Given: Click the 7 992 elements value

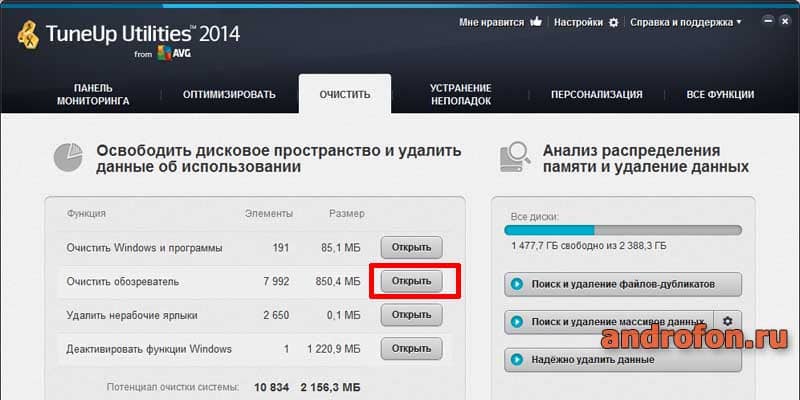Looking at the screenshot, I should 277,282.
